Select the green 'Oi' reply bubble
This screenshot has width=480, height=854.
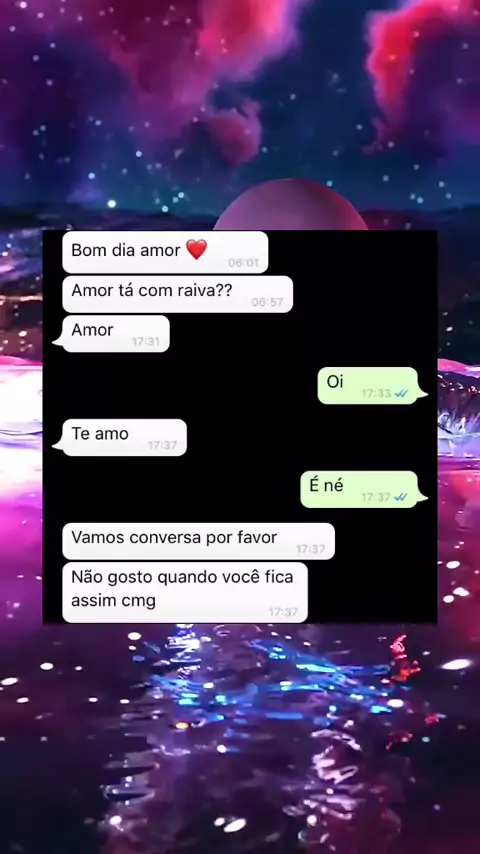click(372, 386)
